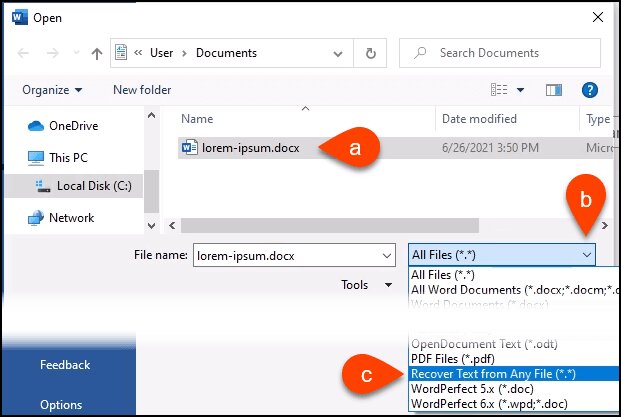
Task: Click the search magnifier icon
Action: click(x=420, y=53)
